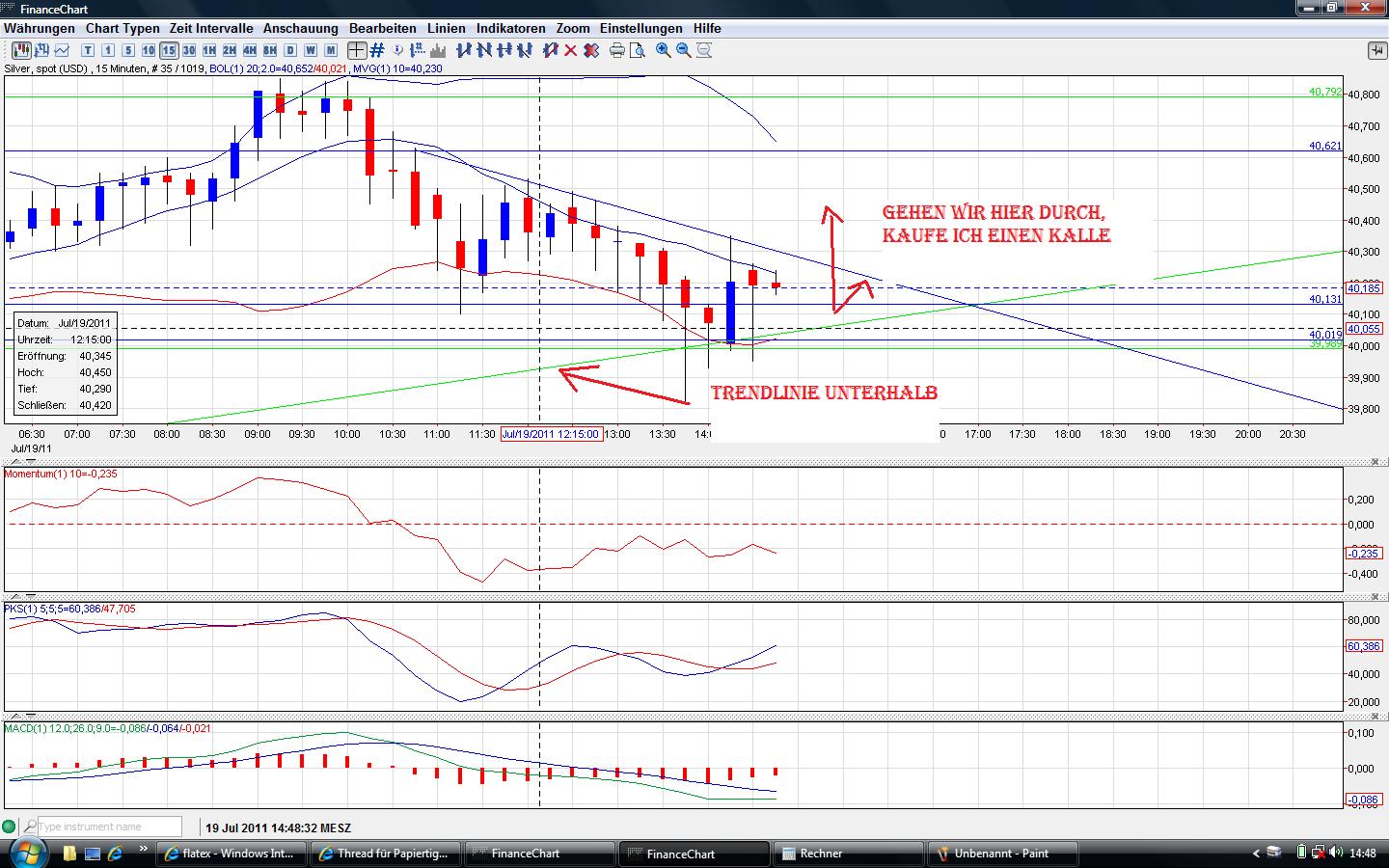Open the Zeit Intervalle menu
The image size is (1389, 868).
point(211,28)
